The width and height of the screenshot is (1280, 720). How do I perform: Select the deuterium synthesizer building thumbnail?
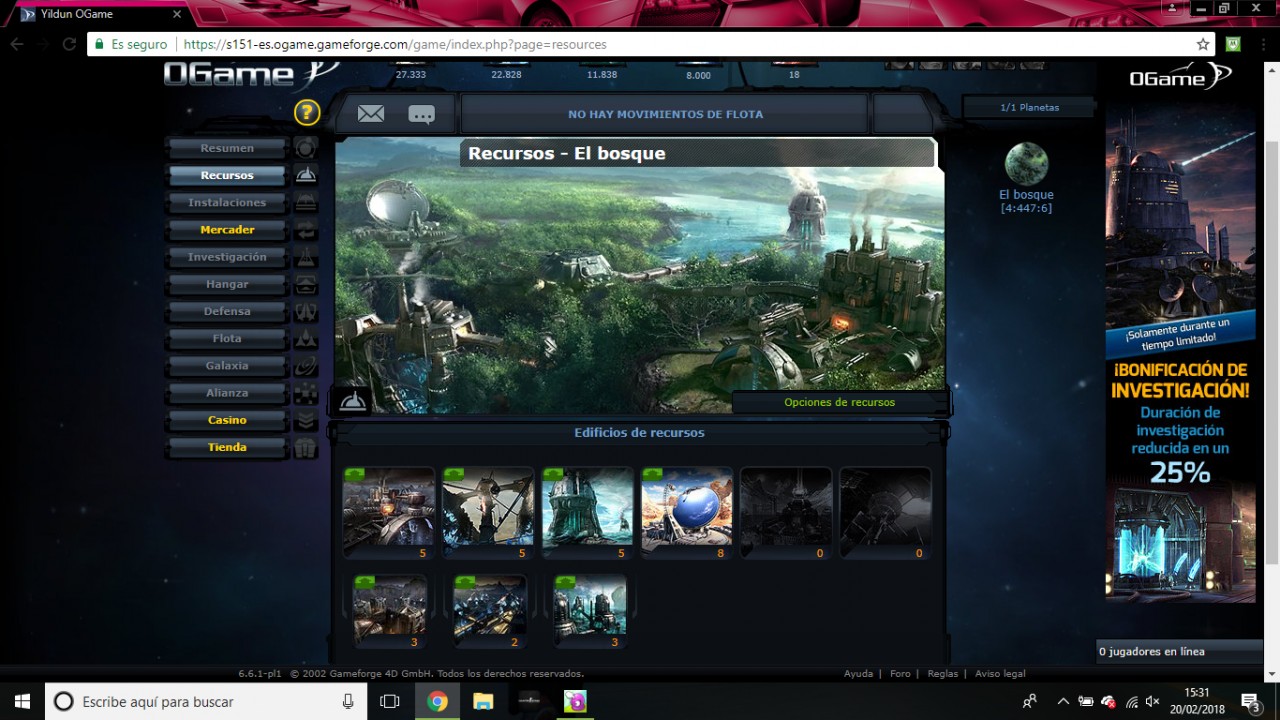587,512
